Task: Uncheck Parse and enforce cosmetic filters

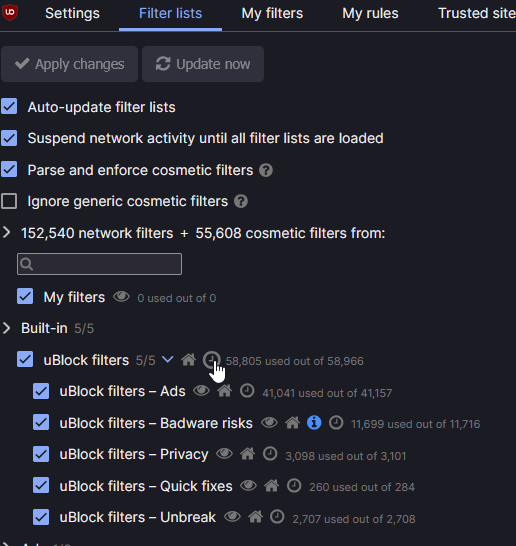Action: [x=9, y=169]
